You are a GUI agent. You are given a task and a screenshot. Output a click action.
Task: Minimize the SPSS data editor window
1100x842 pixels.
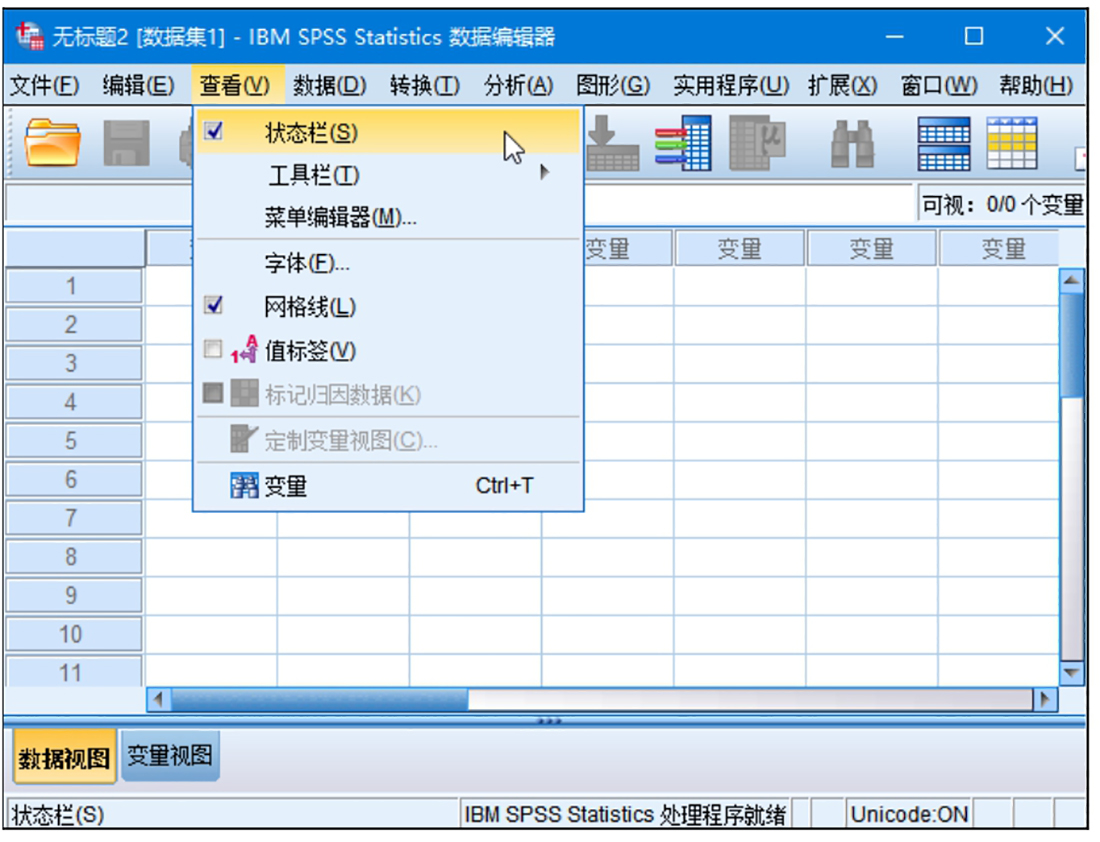pyautogui.click(x=894, y=36)
